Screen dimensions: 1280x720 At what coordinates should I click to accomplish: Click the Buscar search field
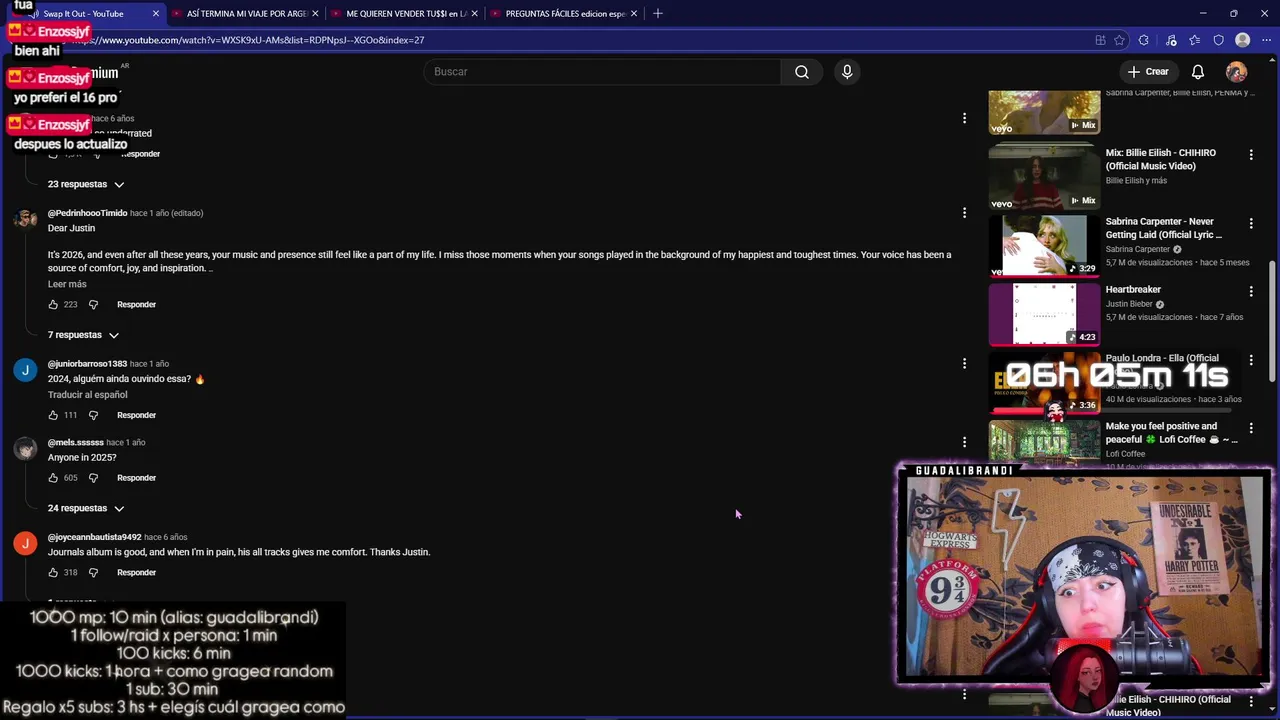click(x=602, y=72)
